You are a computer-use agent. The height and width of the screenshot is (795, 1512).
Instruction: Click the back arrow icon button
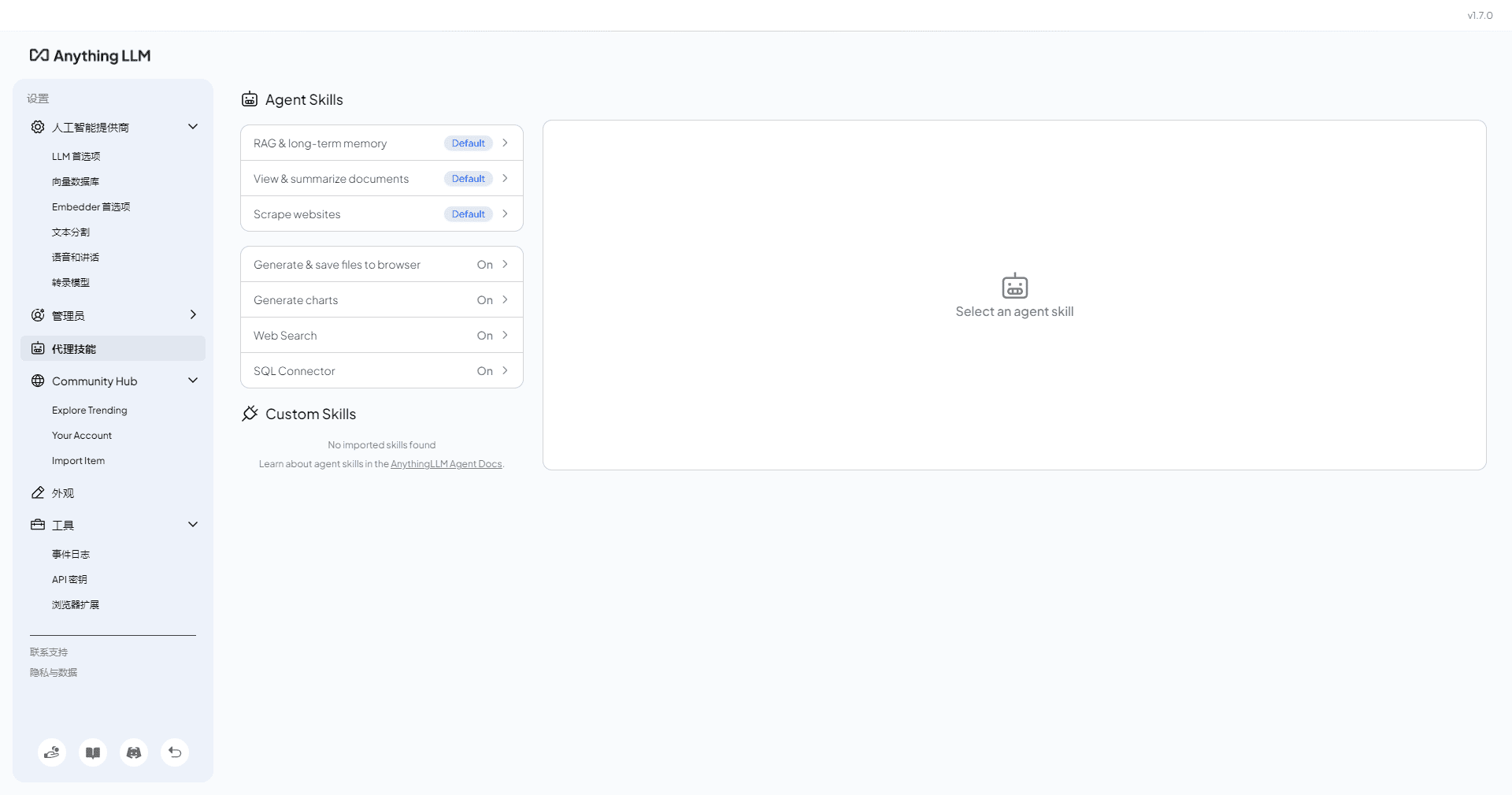[175, 752]
